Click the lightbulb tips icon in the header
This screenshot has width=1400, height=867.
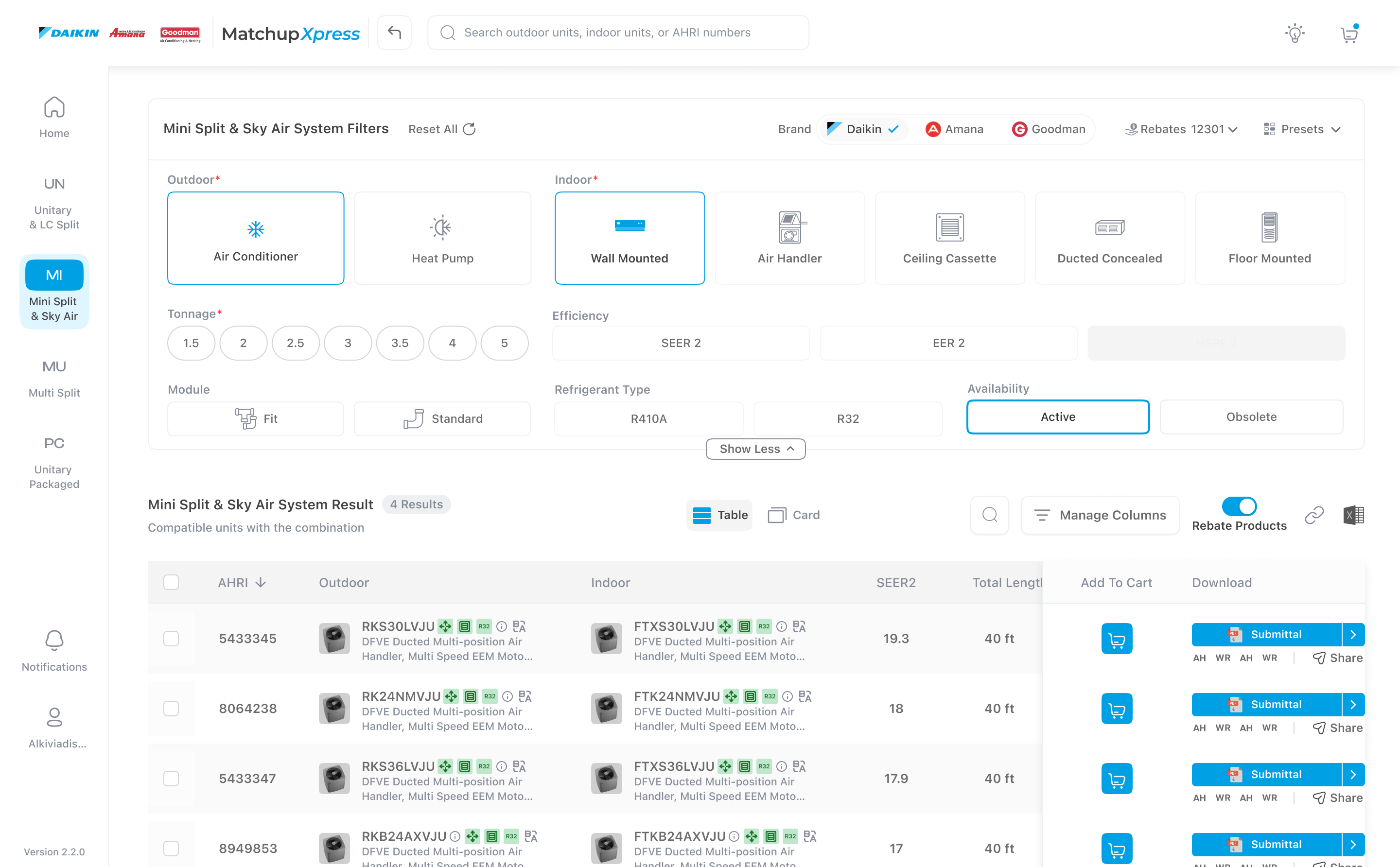click(x=1295, y=33)
